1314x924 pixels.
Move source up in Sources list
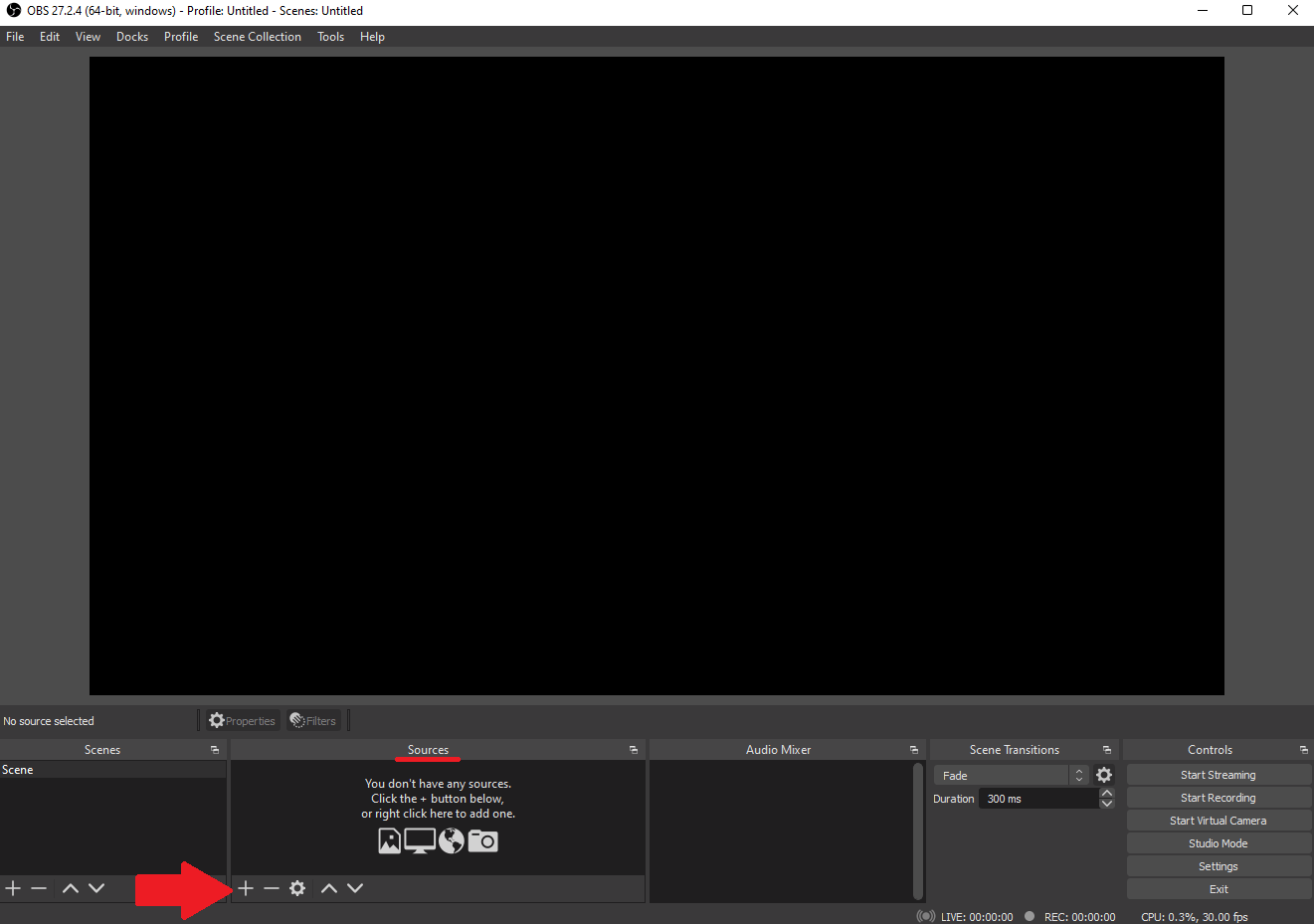point(329,888)
